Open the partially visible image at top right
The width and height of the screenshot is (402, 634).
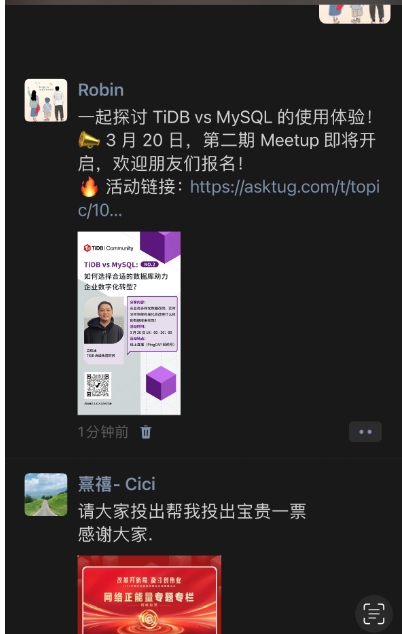tap(355, 14)
